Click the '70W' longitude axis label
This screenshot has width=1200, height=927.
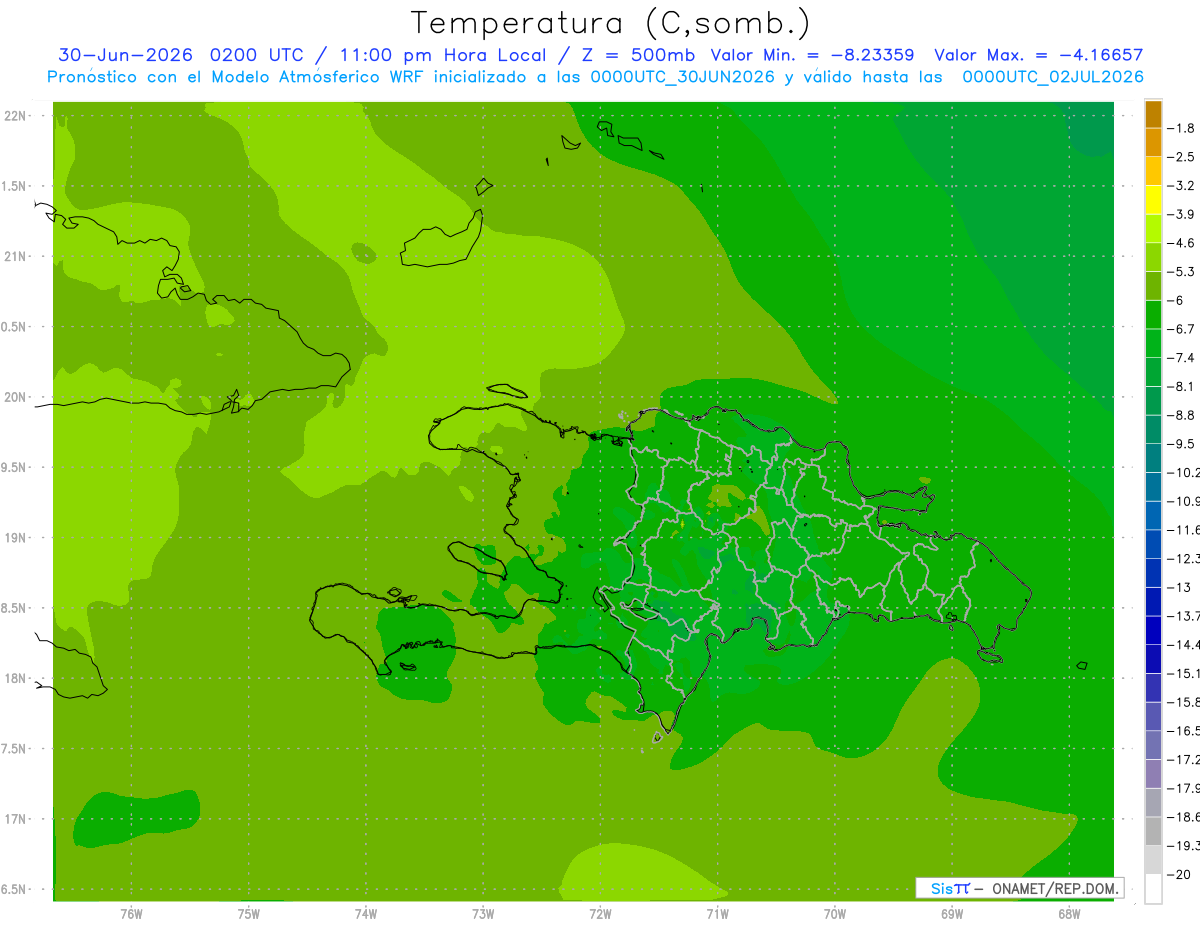pos(835,913)
